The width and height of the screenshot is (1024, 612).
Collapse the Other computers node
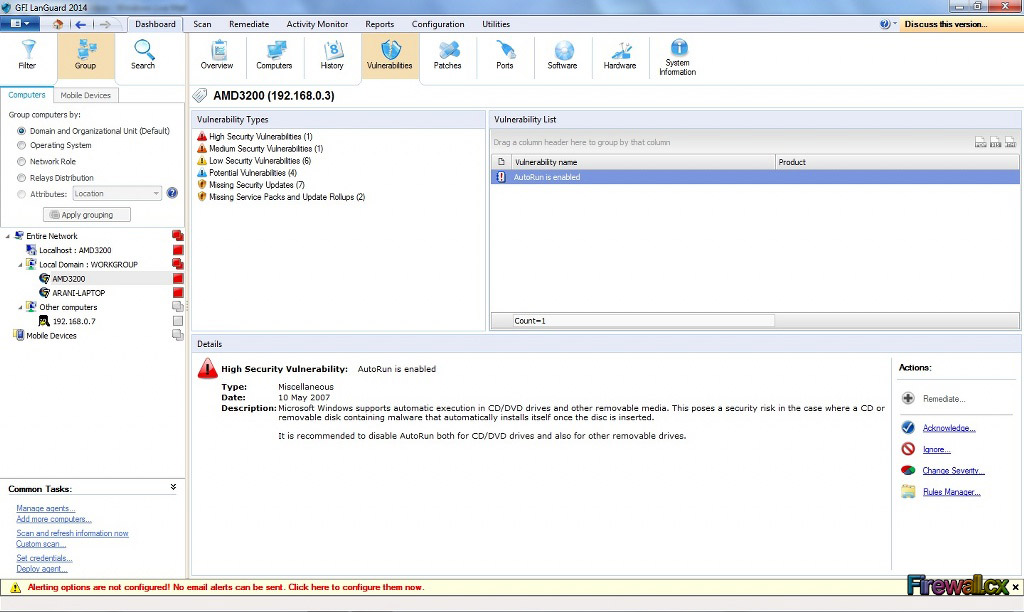pos(20,308)
